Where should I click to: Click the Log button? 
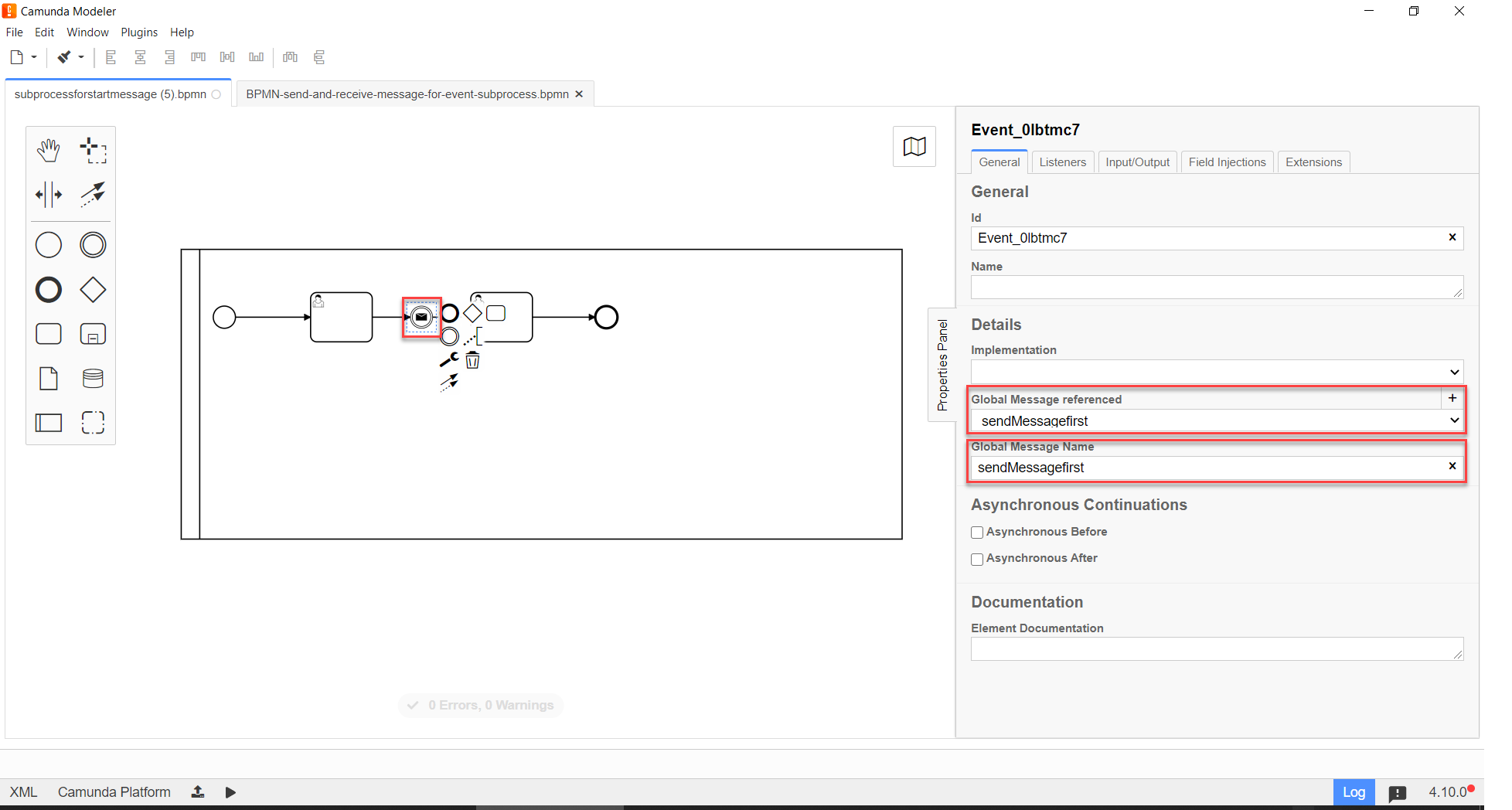[x=1353, y=792]
